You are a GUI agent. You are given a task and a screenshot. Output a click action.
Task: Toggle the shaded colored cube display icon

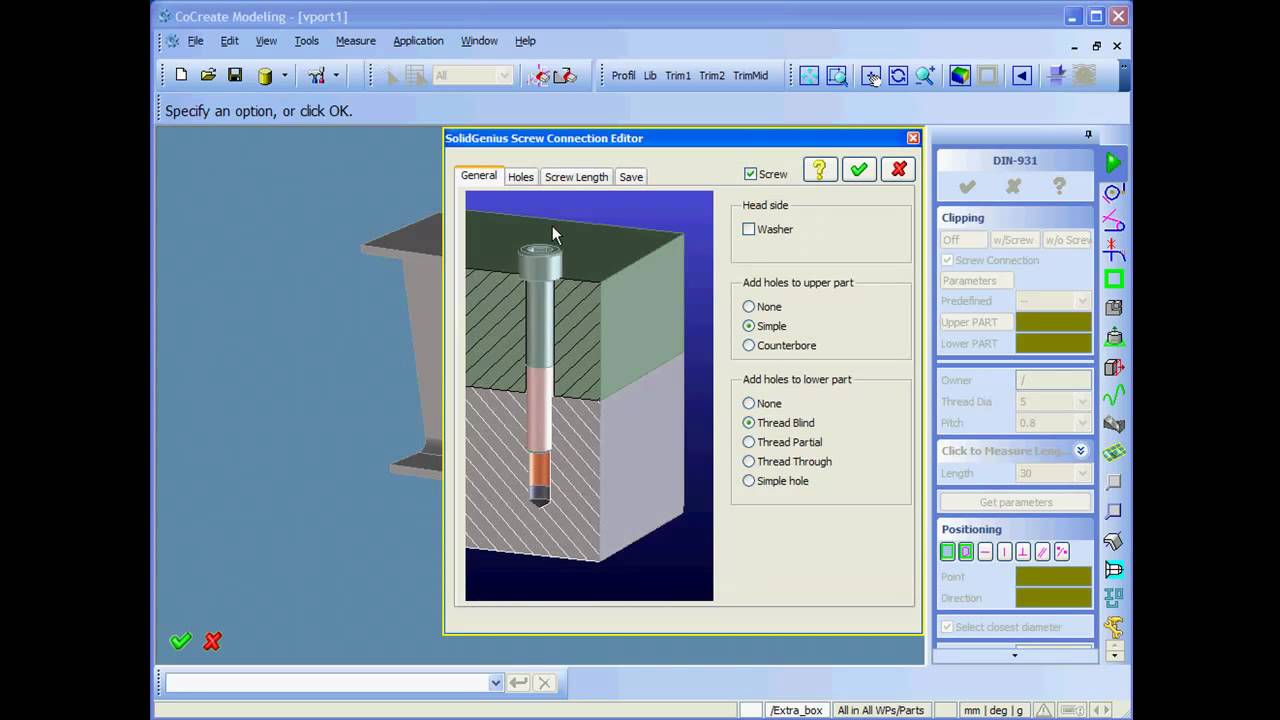(x=960, y=76)
